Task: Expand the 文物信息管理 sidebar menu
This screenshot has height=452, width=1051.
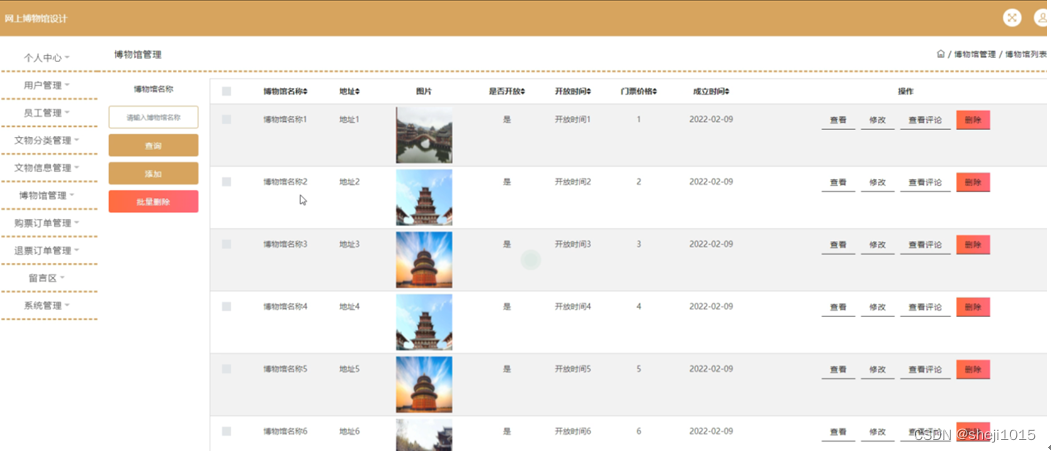Action: pyautogui.click(x=47, y=168)
